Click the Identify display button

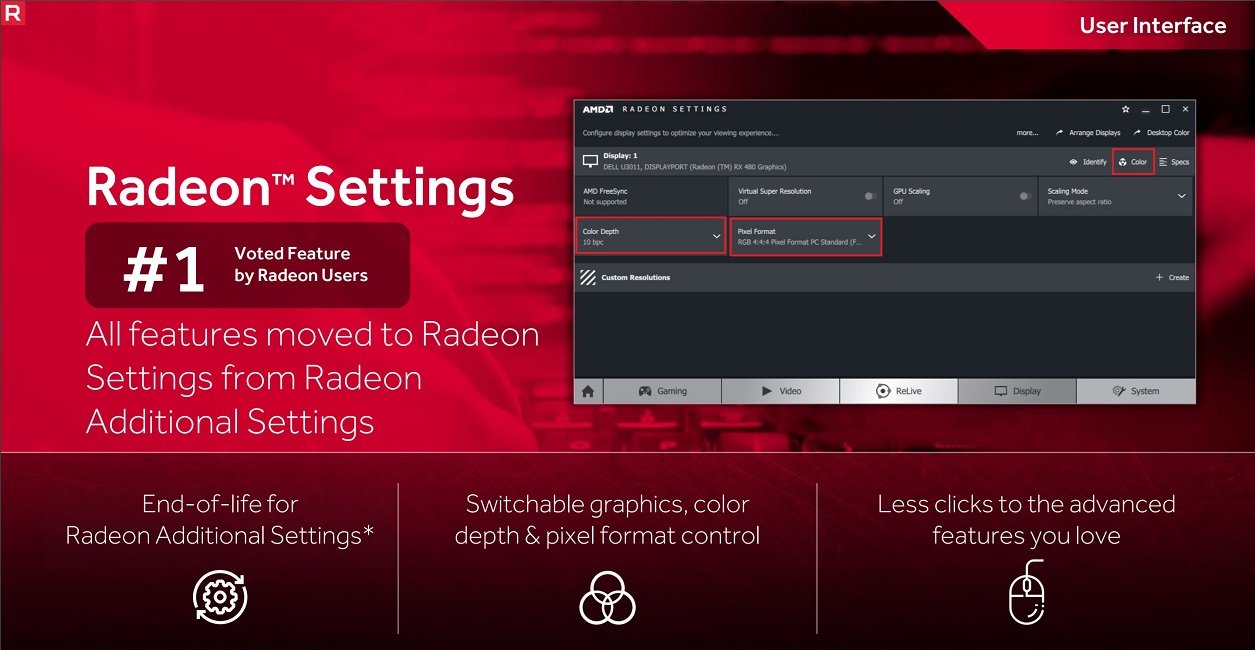[x=1088, y=162]
